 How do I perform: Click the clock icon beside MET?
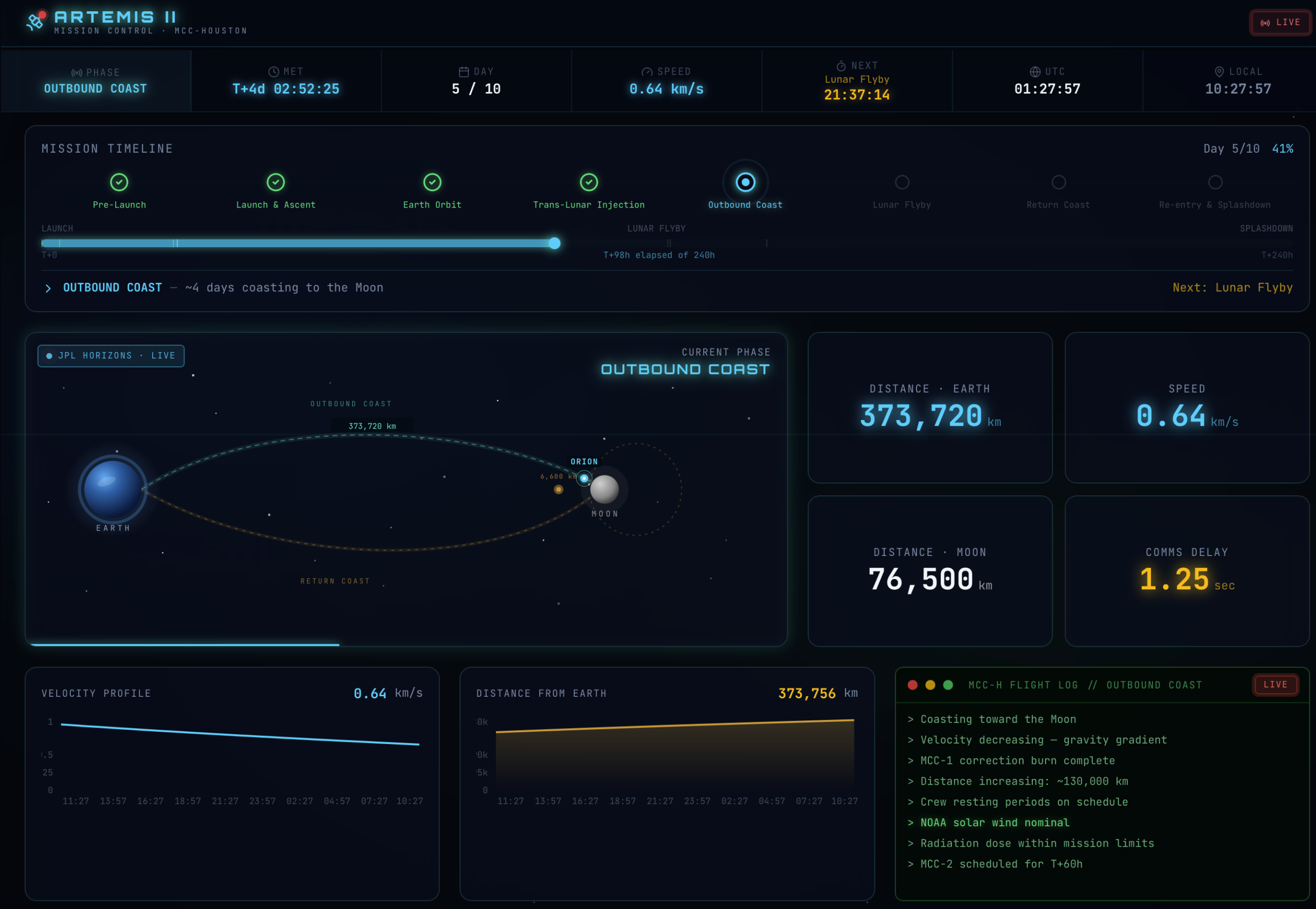[273, 72]
